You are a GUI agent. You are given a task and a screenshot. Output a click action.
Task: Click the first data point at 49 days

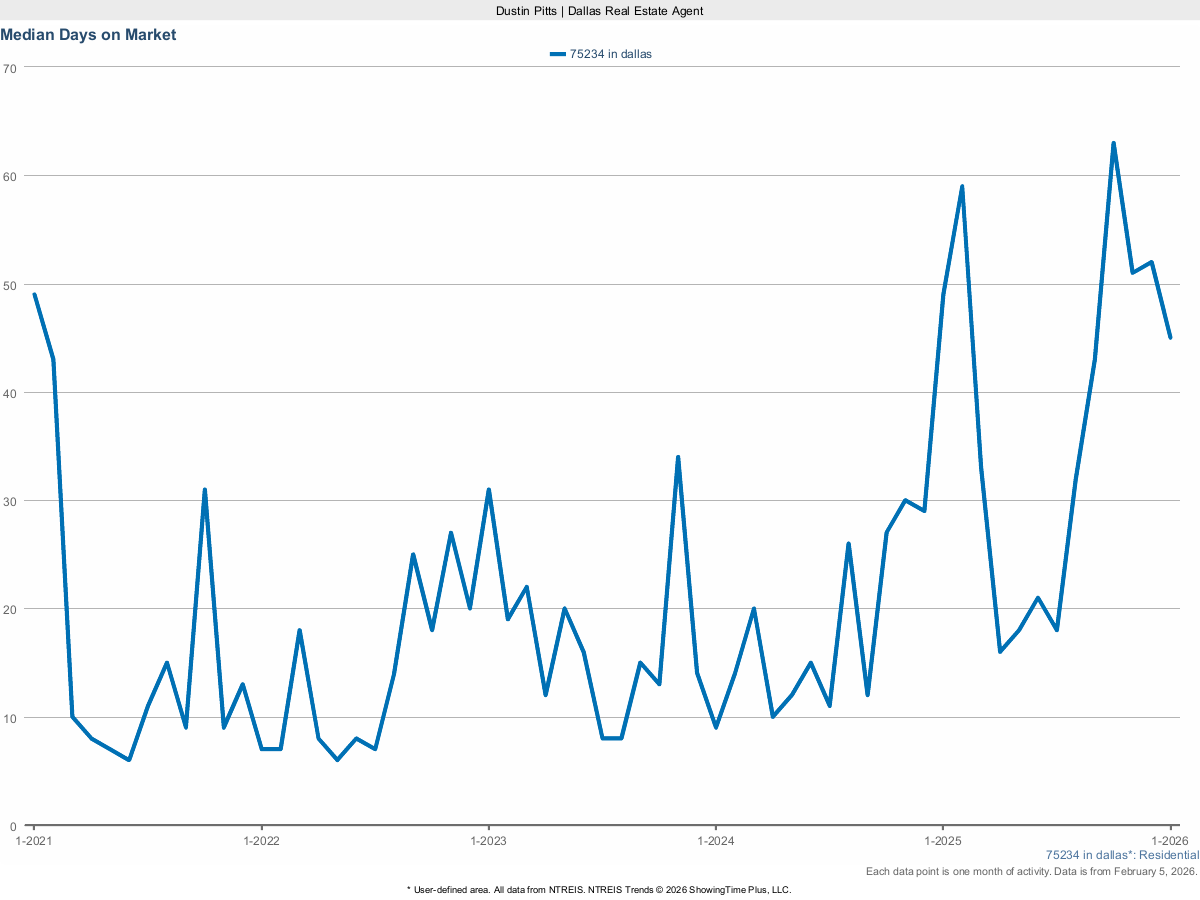pos(34,295)
